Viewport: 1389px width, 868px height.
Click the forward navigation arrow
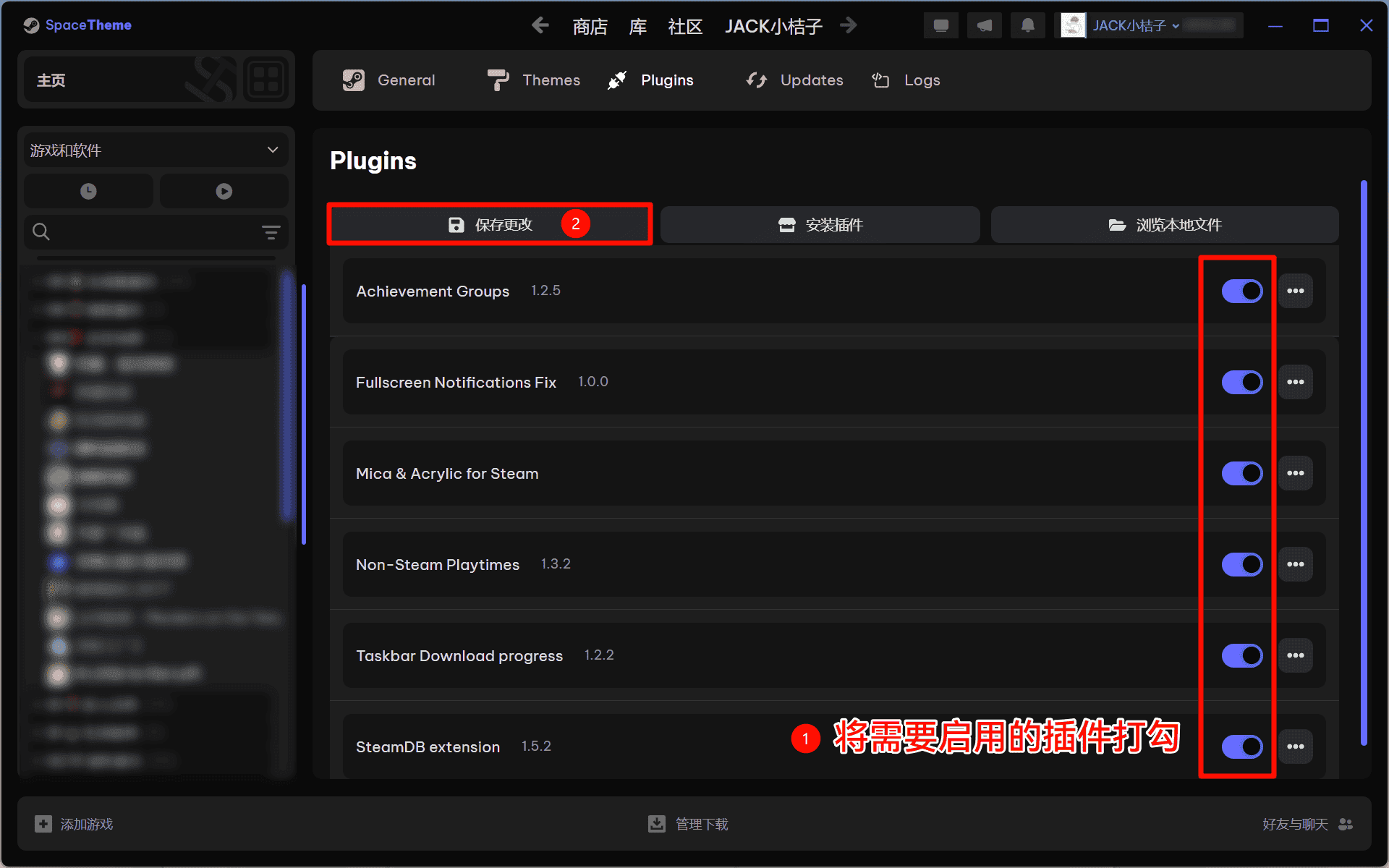coord(849,26)
